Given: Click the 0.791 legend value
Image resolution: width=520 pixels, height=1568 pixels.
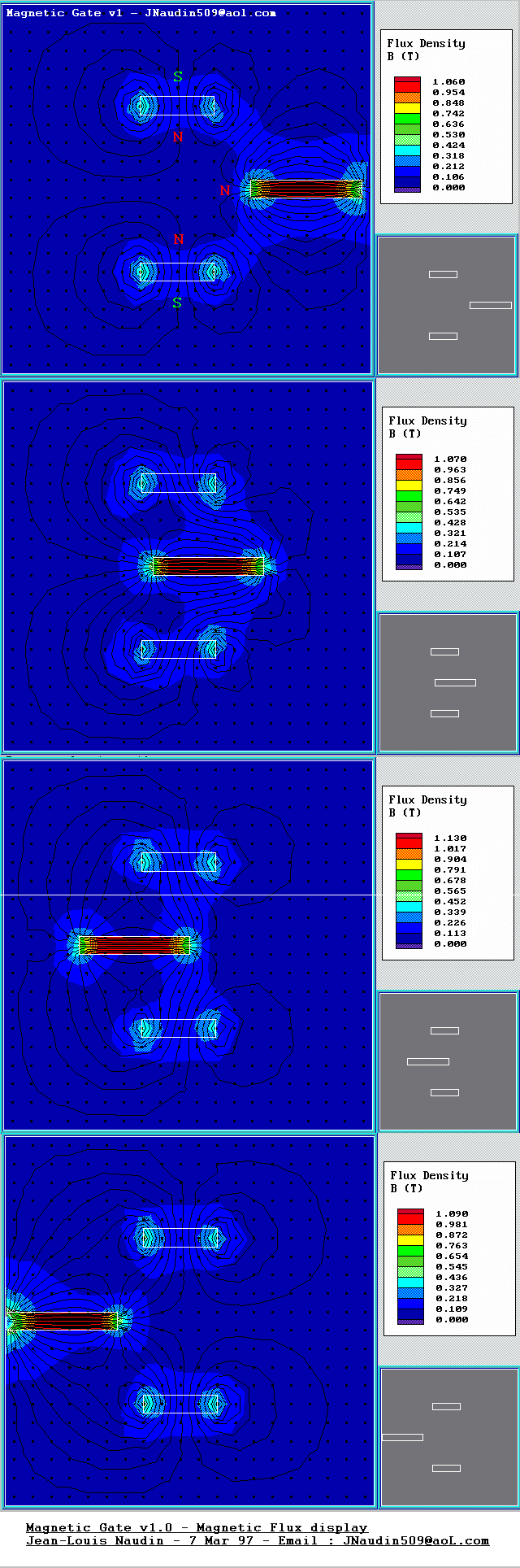Looking at the screenshot, I should coord(450,870).
